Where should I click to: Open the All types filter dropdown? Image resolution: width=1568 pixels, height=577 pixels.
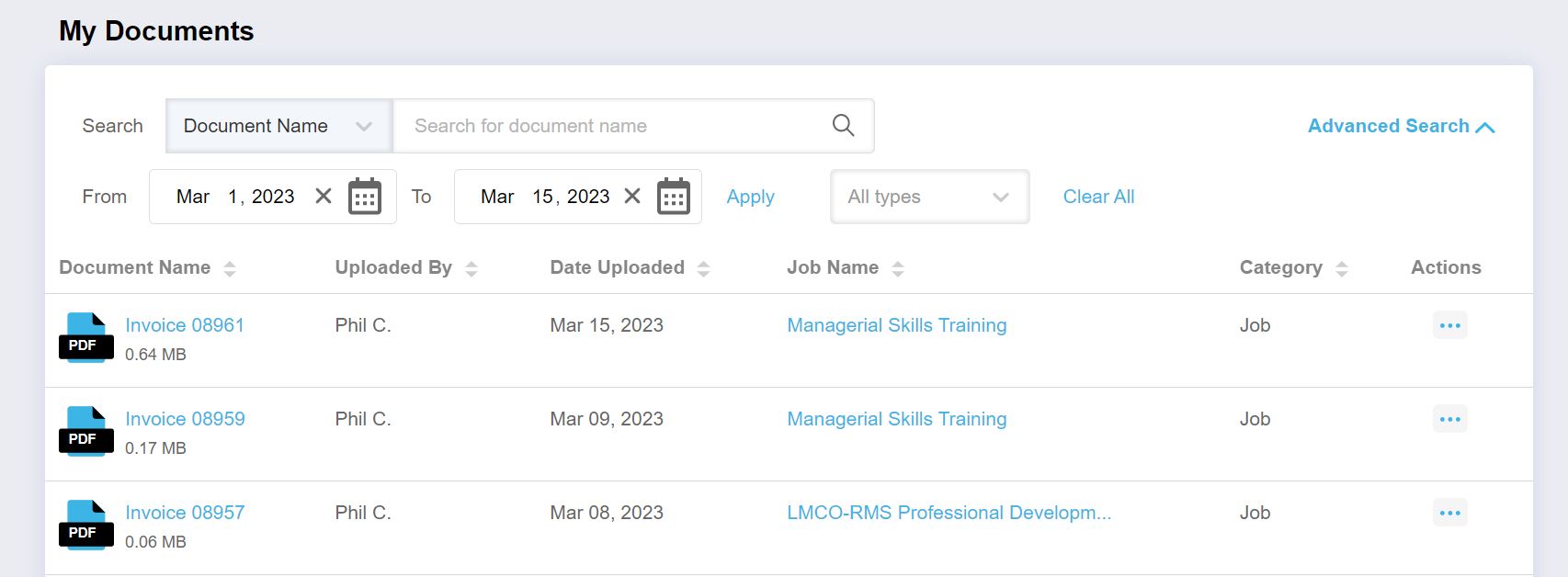click(x=929, y=197)
